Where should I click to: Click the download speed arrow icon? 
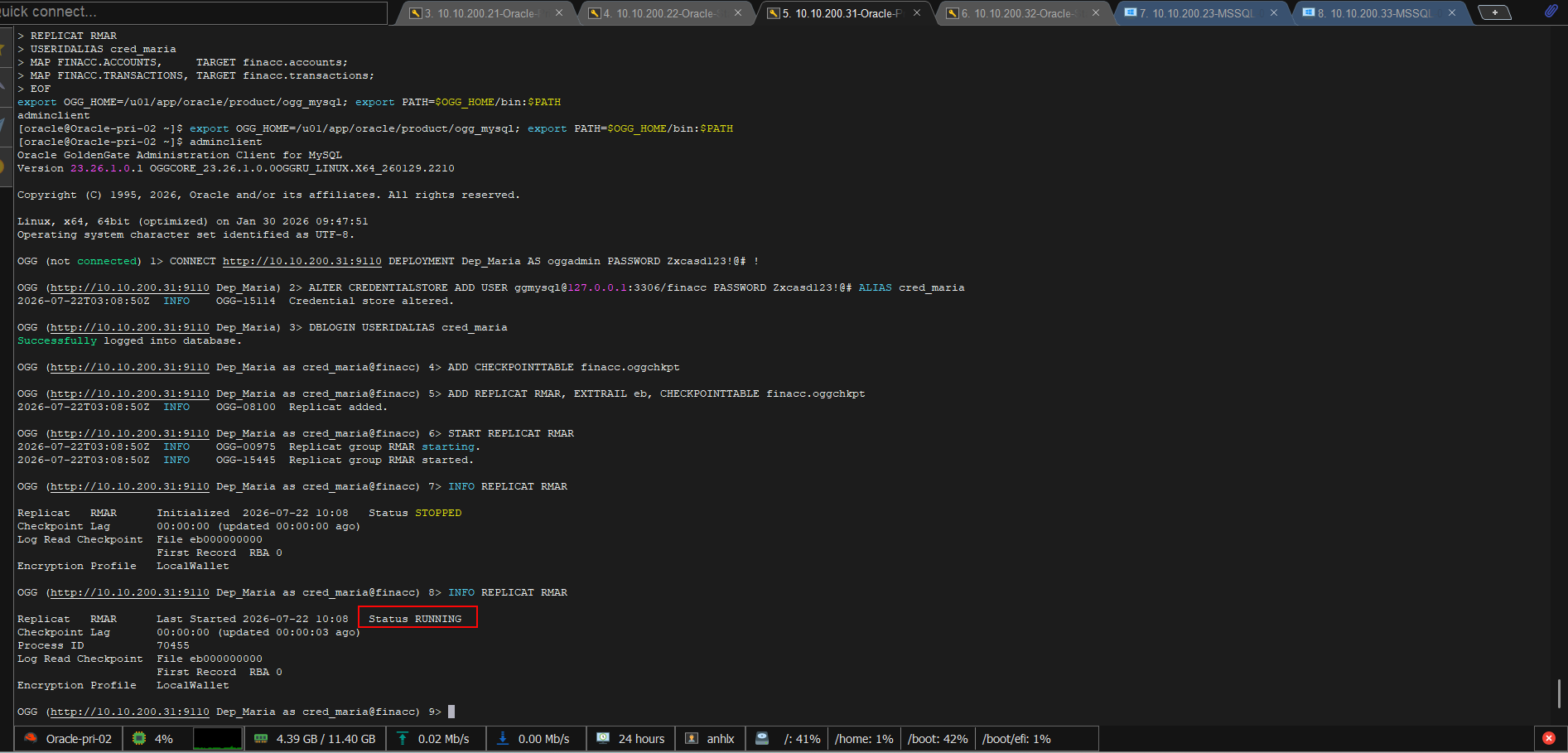click(x=503, y=738)
